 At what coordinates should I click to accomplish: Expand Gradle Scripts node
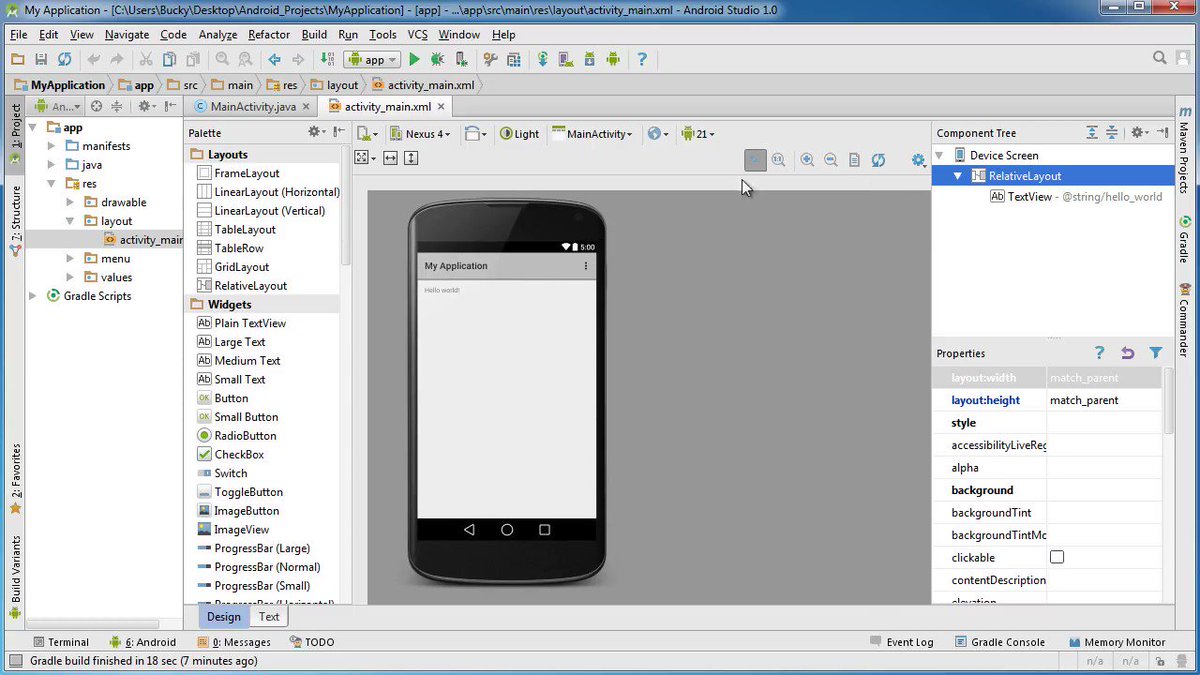[33, 296]
